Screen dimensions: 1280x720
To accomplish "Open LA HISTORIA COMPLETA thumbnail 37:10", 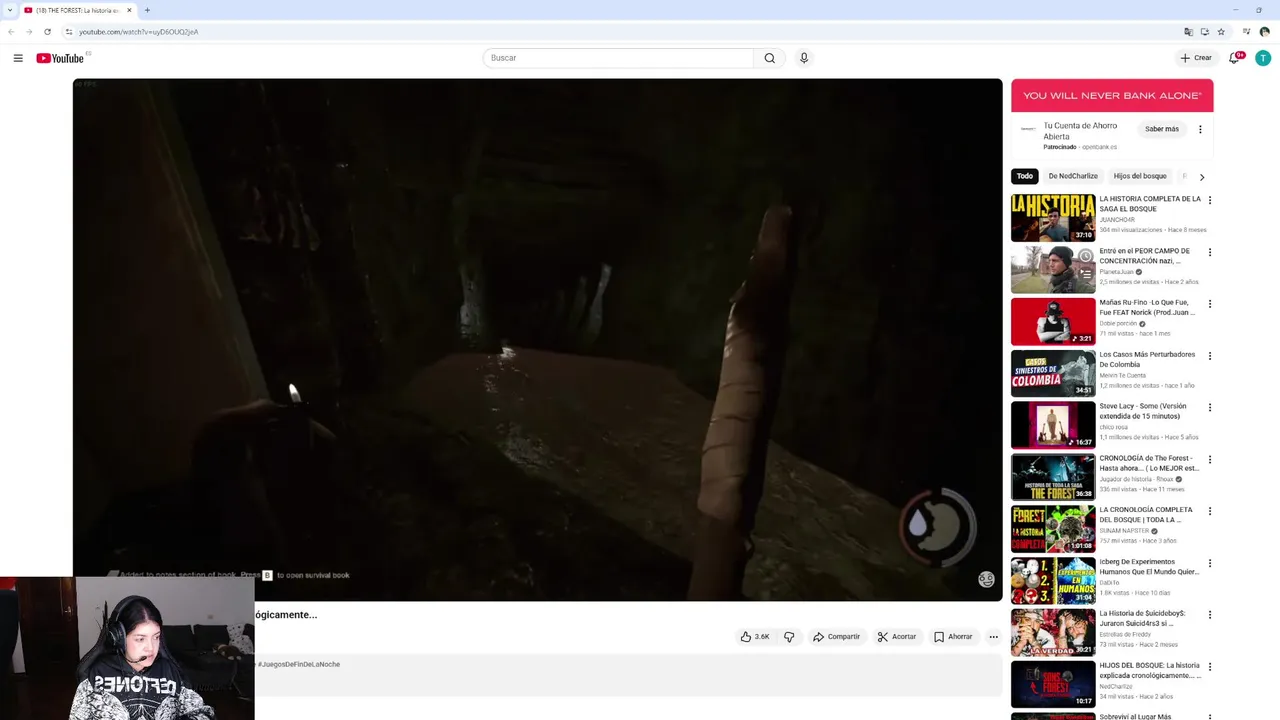I will point(1053,218).
